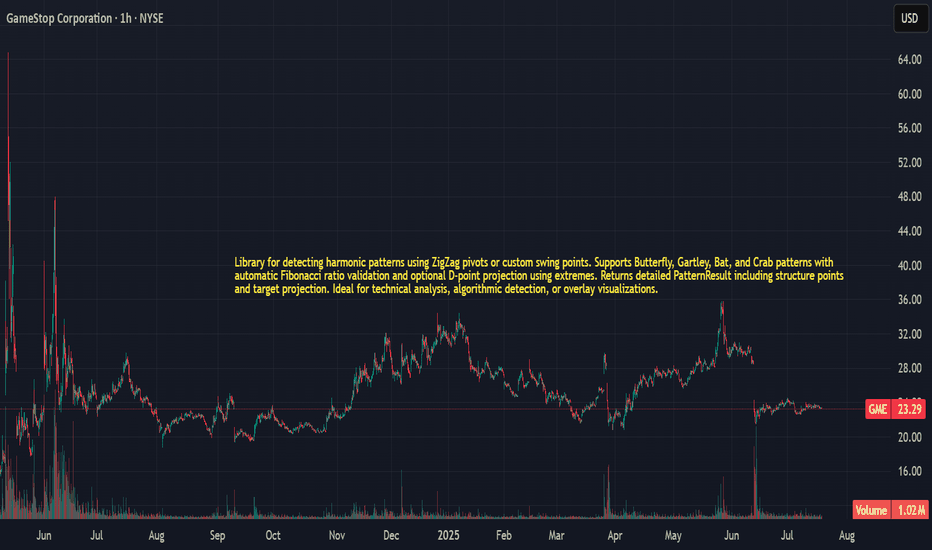Click the Oct time axis label
Image resolution: width=932 pixels, height=550 pixels.
(x=273, y=535)
